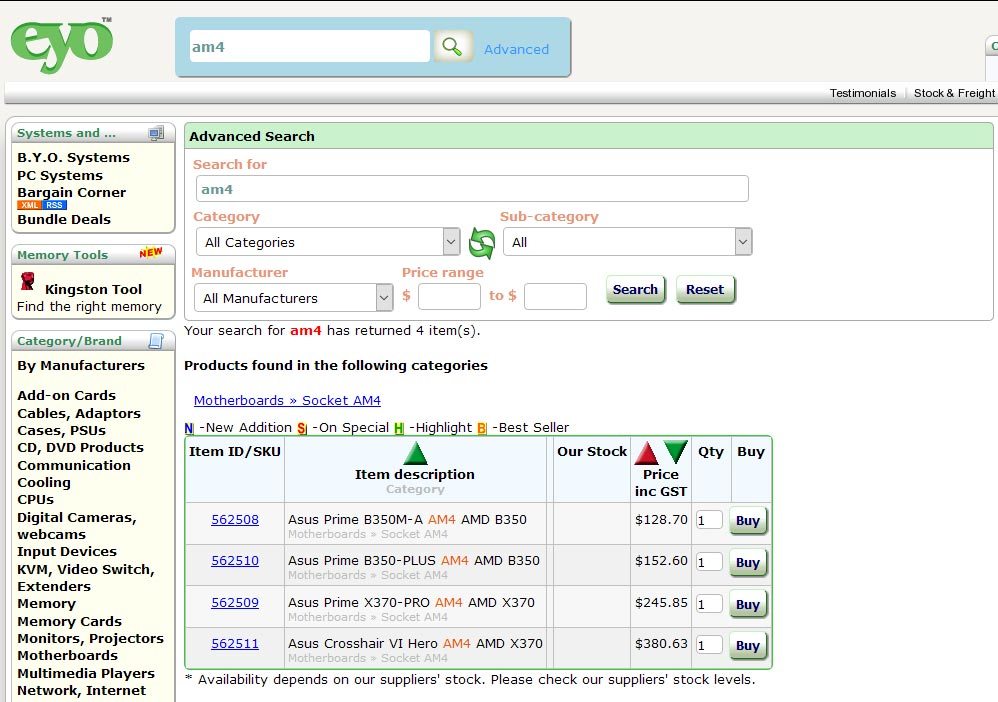Open Cases, PSUs category
The width and height of the screenshot is (998, 702).
pos(61,430)
